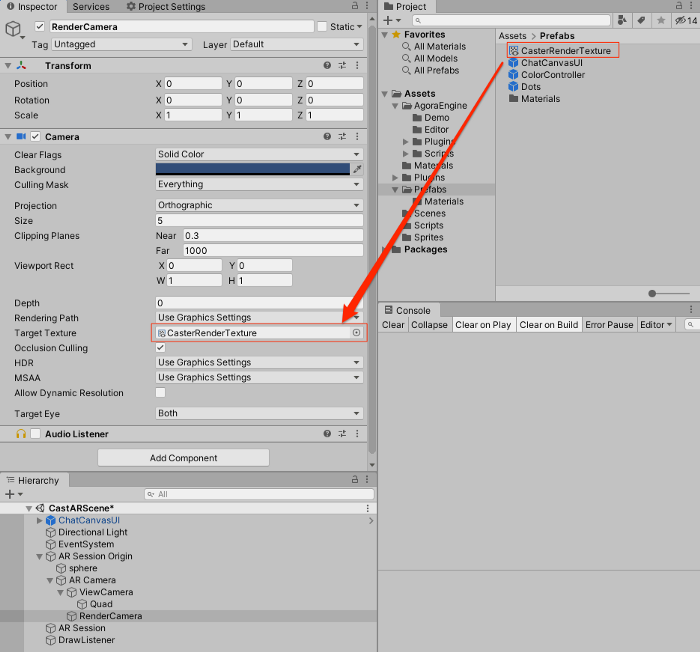This screenshot has width=700, height=652.
Task: Click Inspector vertical scrollbar
Action: [372, 241]
